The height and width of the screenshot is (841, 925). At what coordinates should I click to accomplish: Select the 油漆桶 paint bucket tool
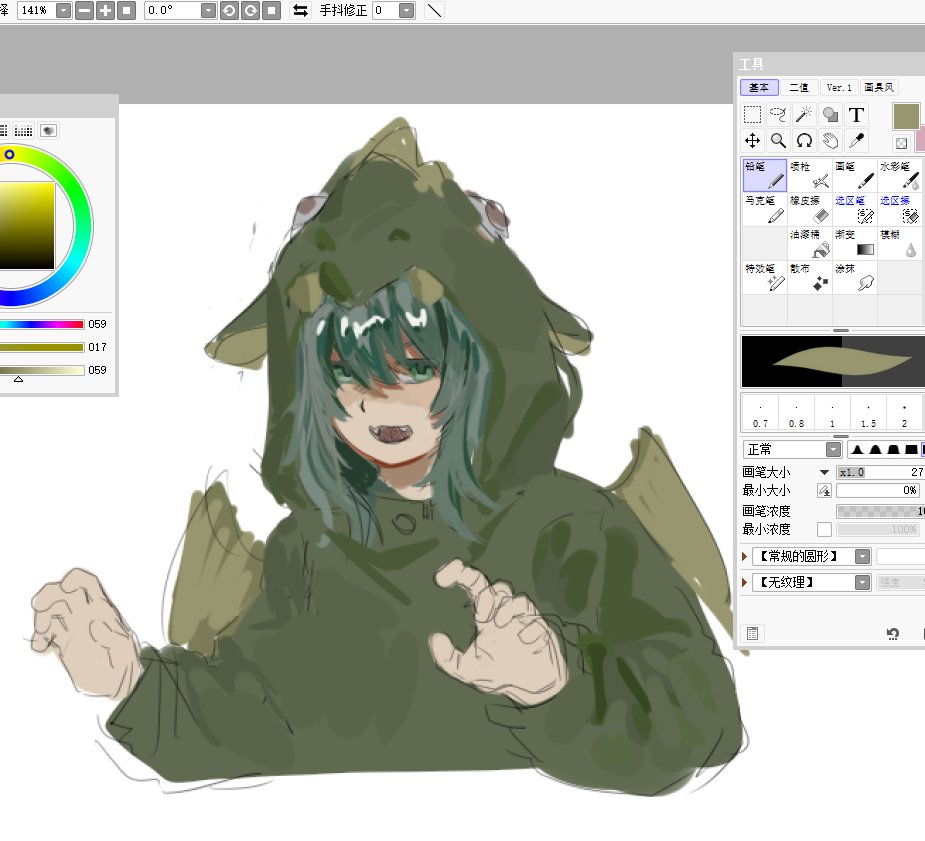pos(809,244)
